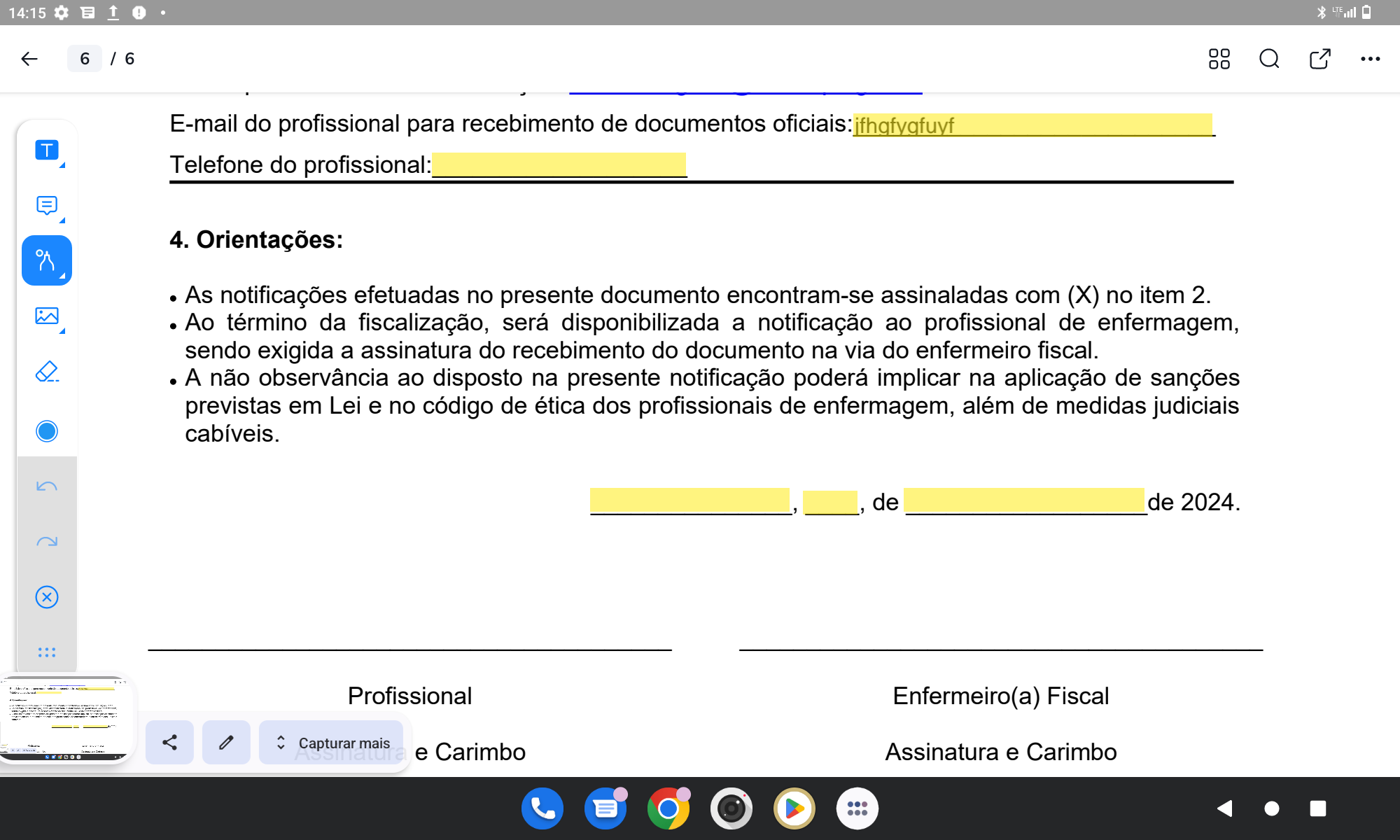Go back with the arrow button

[x=29, y=59]
